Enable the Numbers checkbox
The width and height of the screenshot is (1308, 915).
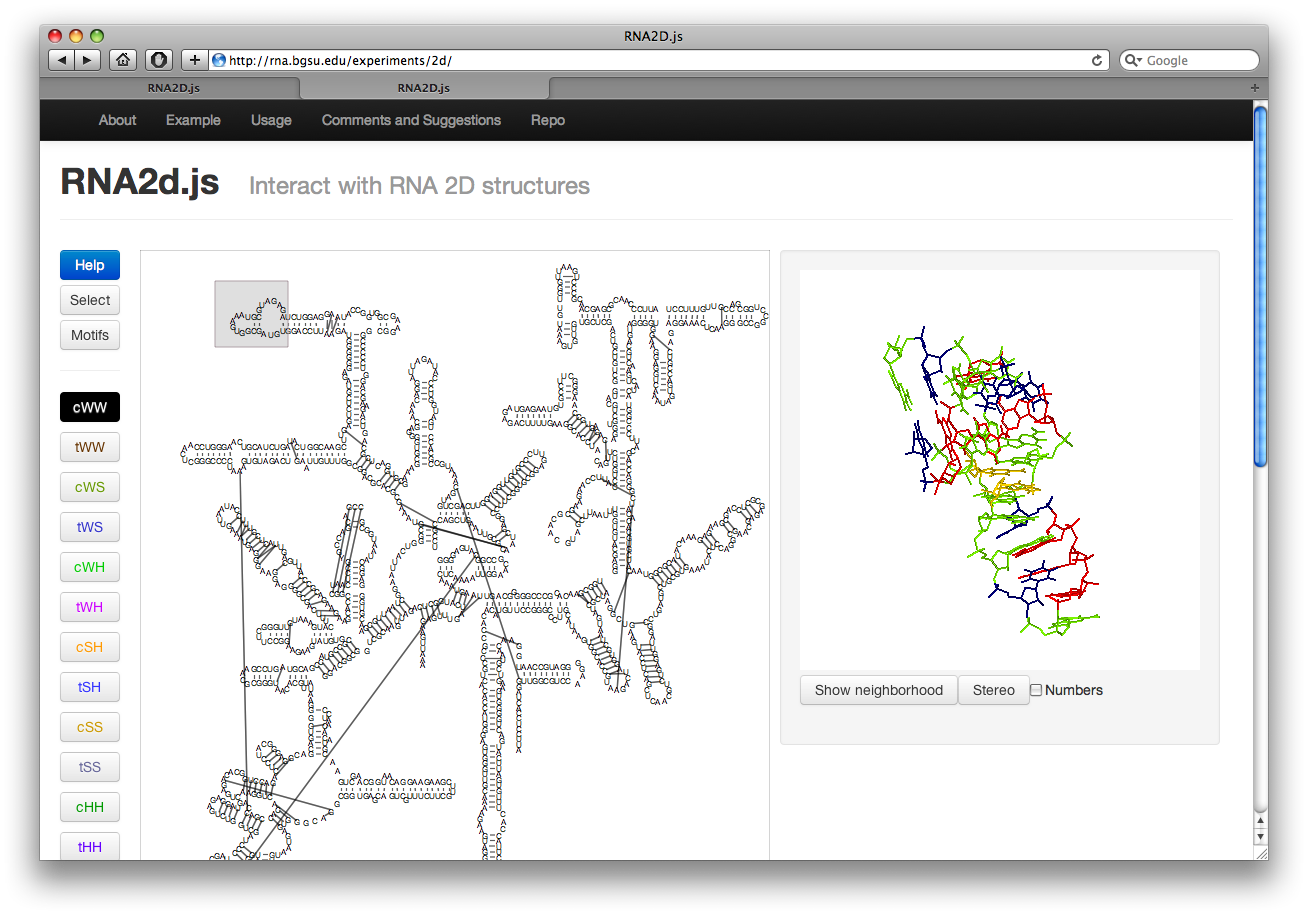1036,690
